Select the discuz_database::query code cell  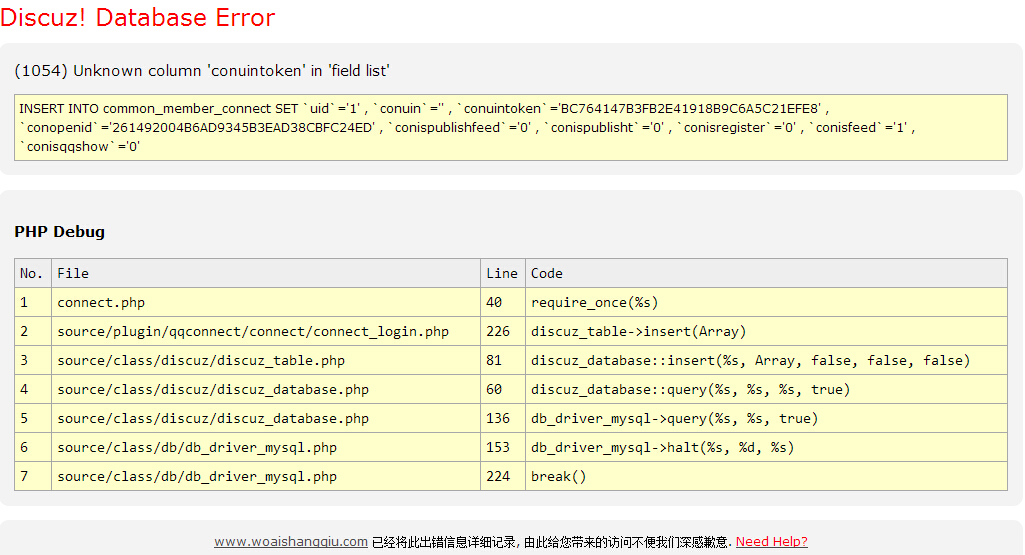(766, 389)
